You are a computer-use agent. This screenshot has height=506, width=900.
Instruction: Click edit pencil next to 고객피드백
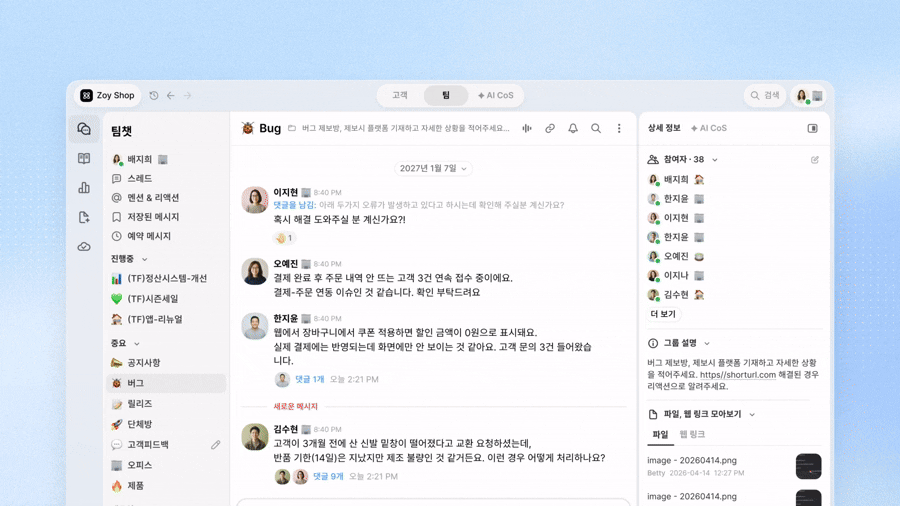(x=215, y=445)
